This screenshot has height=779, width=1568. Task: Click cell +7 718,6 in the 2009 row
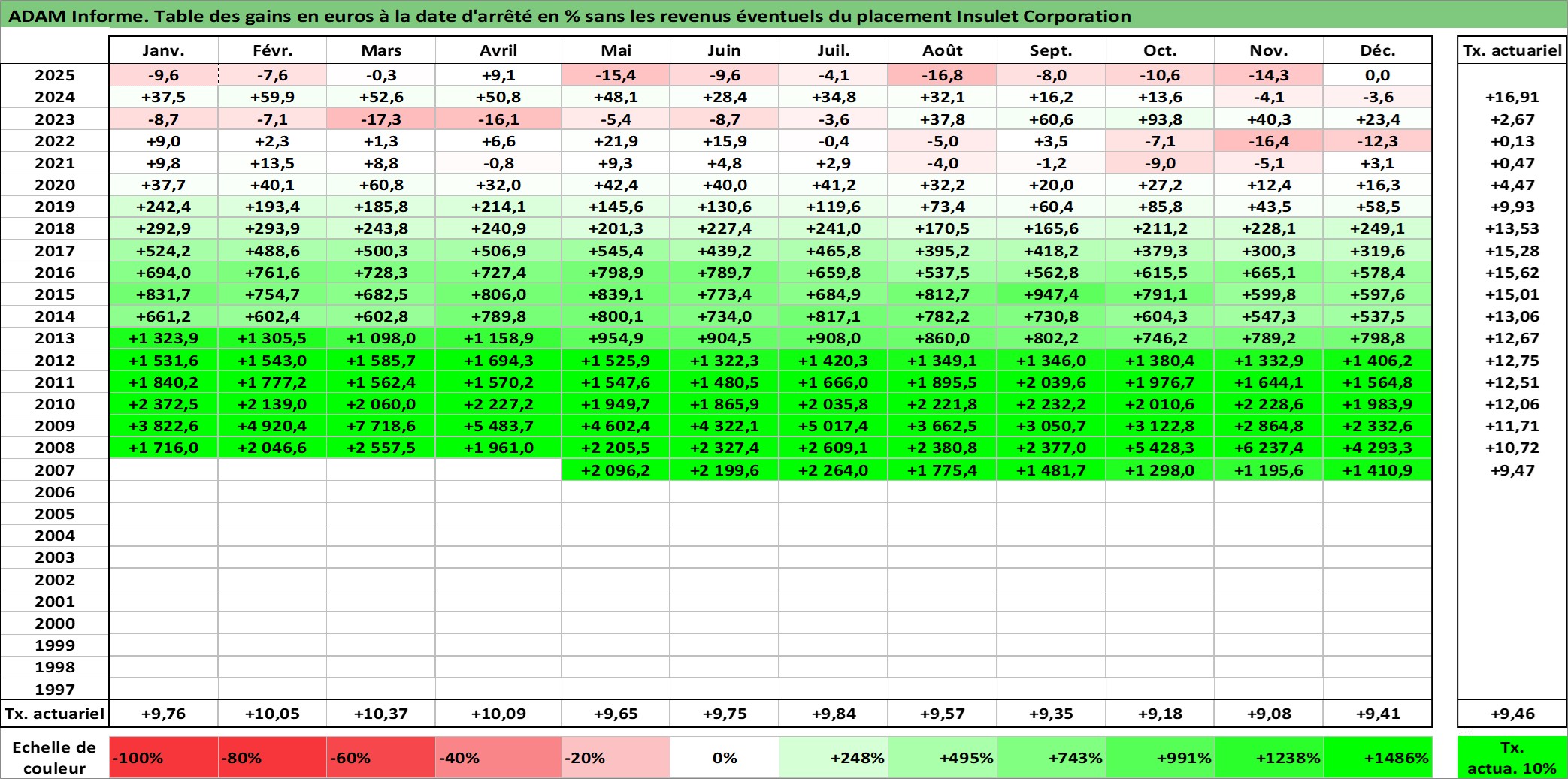coord(381,426)
